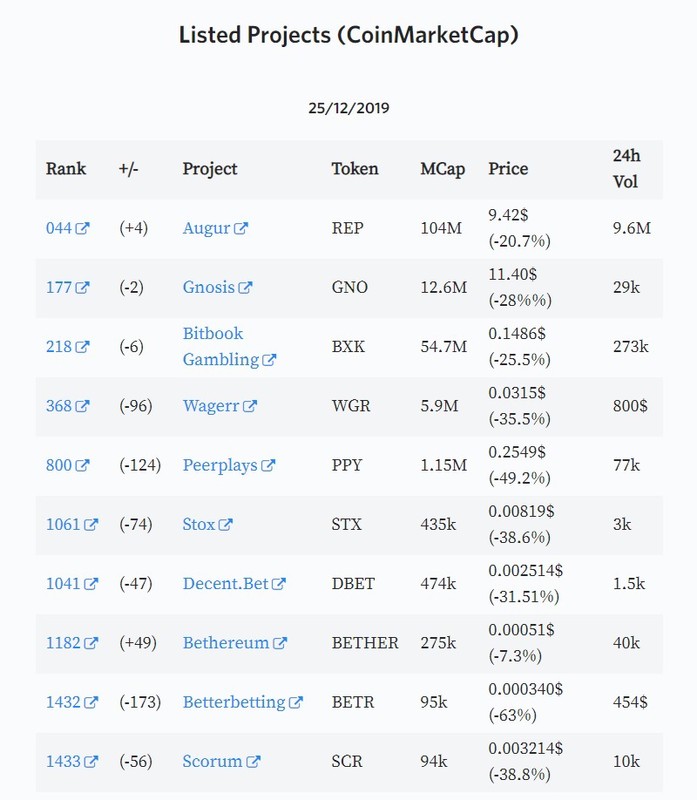Click external-link icon beside Gnosis
The height and width of the screenshot is (800, 697).
point(245,287)
